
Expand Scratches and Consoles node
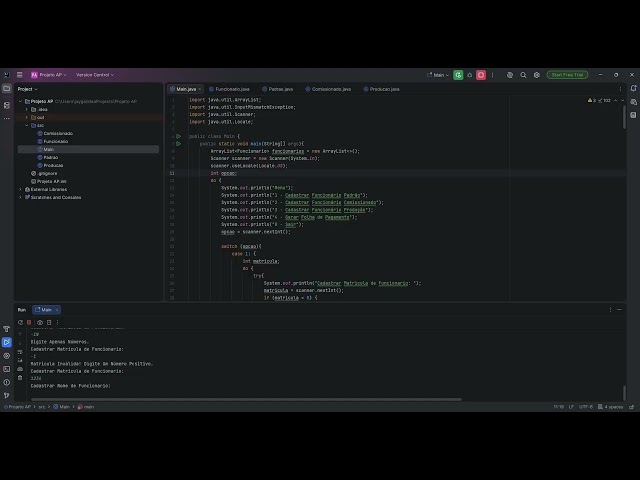click(x=20, y=197)
